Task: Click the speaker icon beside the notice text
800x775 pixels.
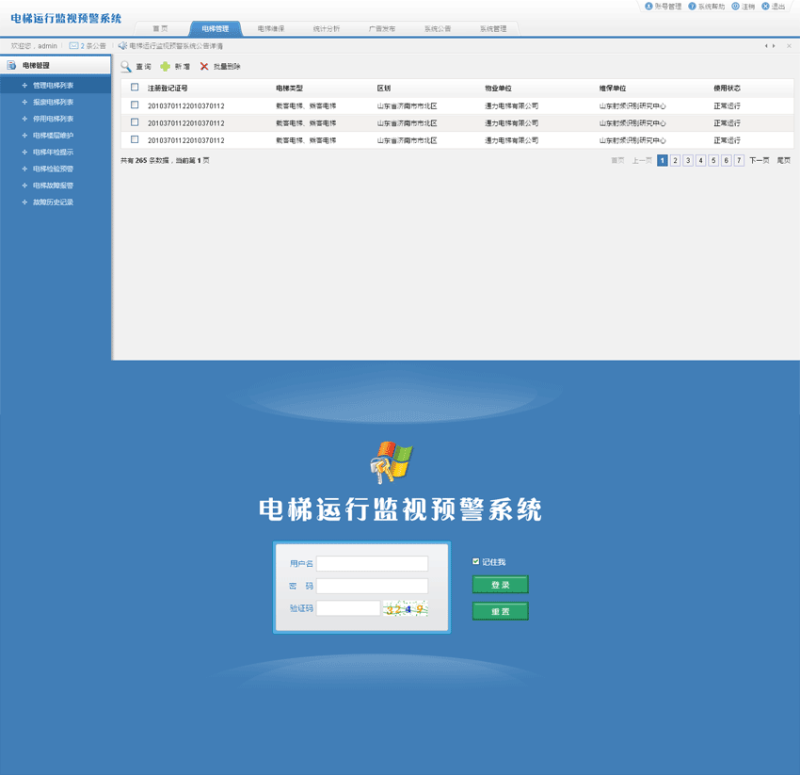Action: point(122,46)
